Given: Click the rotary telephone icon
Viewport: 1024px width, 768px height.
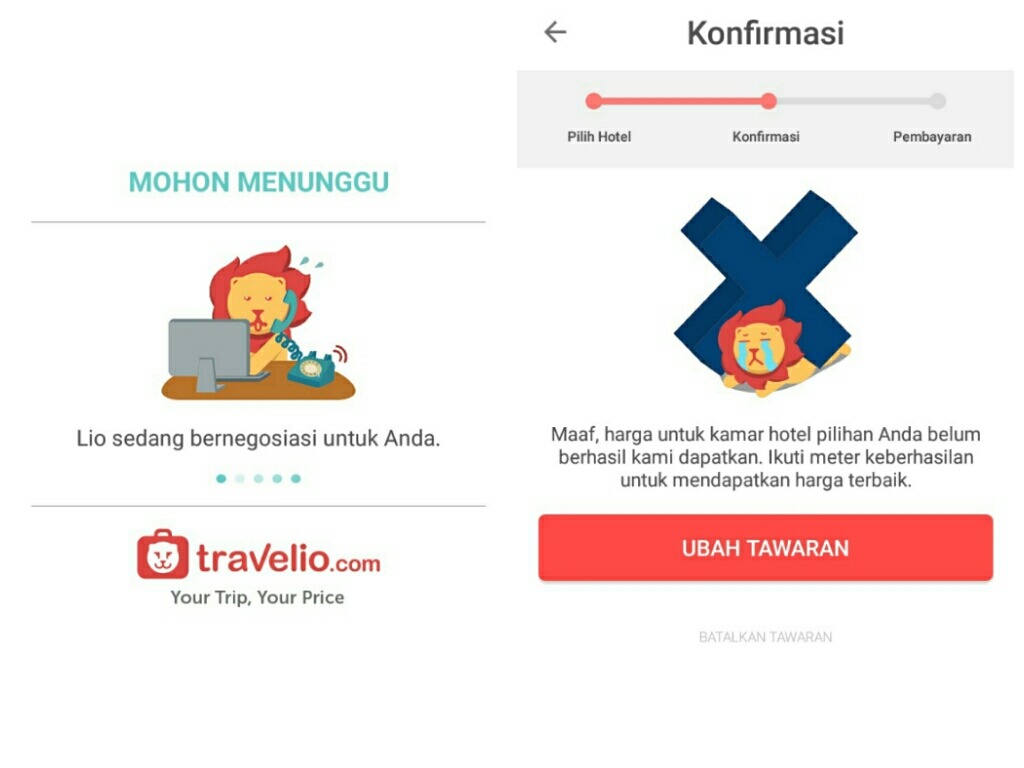Looking at the screenshot, I should (312, 366).
